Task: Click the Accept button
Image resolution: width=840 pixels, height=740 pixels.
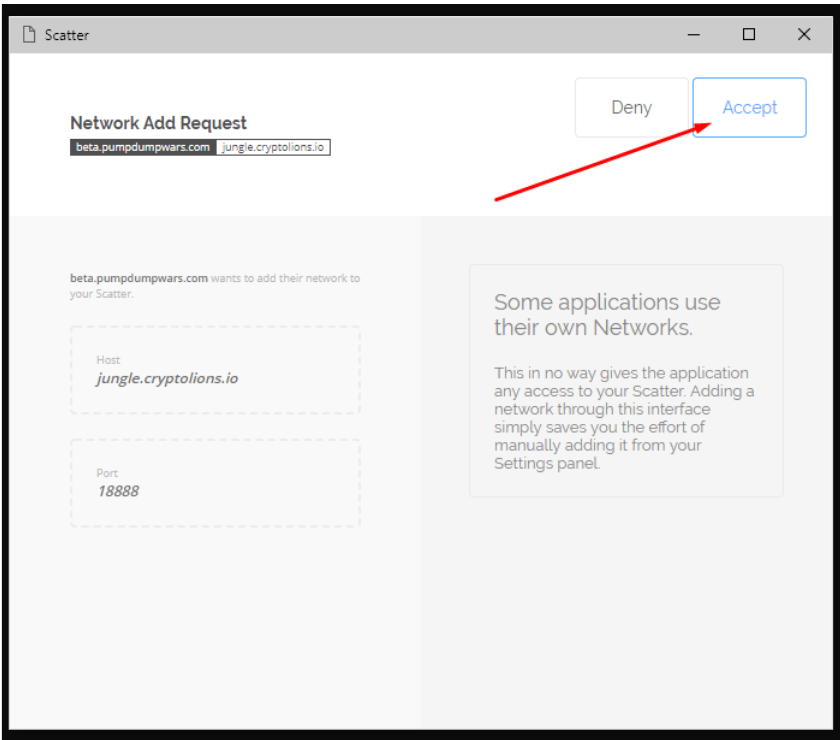Action: click(x=749, y=108)
